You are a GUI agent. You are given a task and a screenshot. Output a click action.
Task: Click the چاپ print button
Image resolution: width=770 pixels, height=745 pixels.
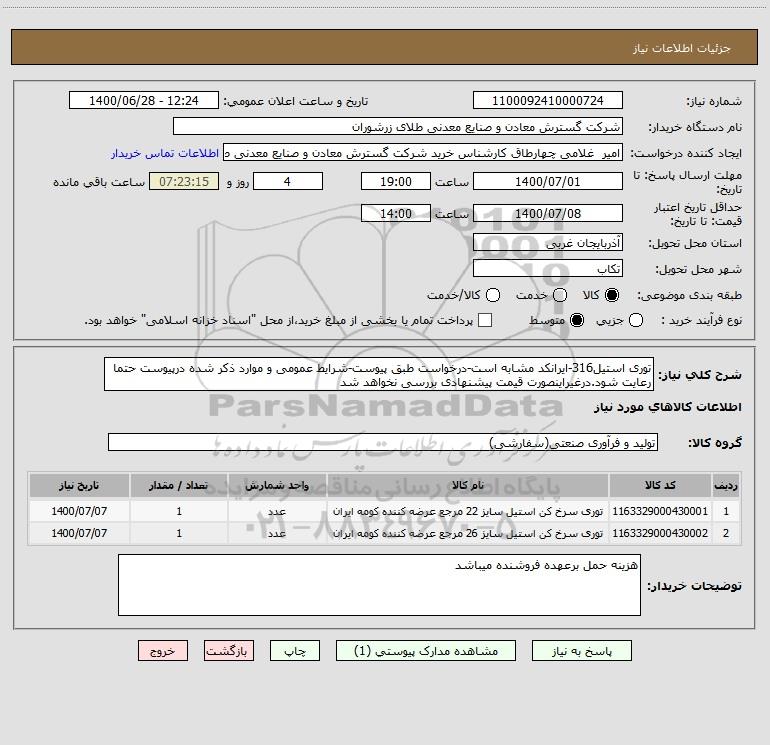295,651
